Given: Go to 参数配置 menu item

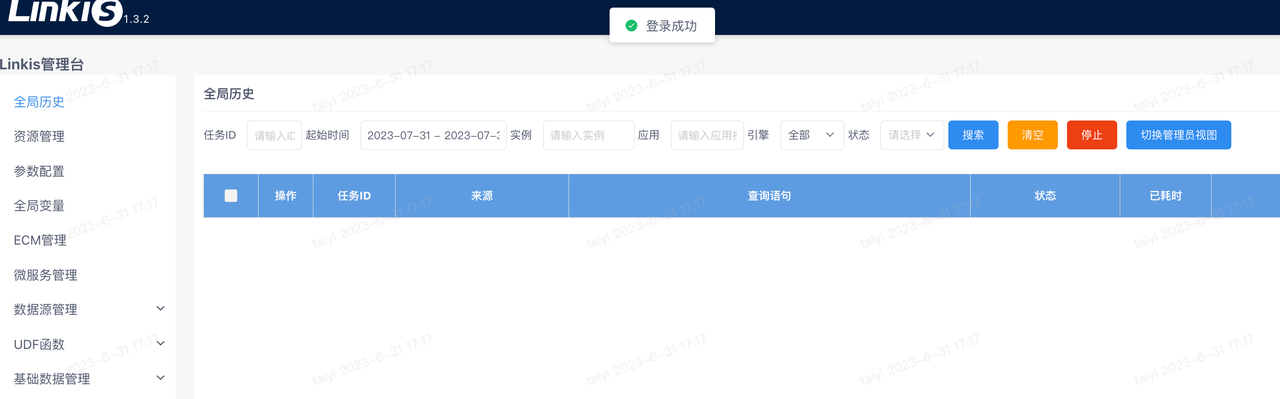Looking at the screenshot, I should click(39, 171).
